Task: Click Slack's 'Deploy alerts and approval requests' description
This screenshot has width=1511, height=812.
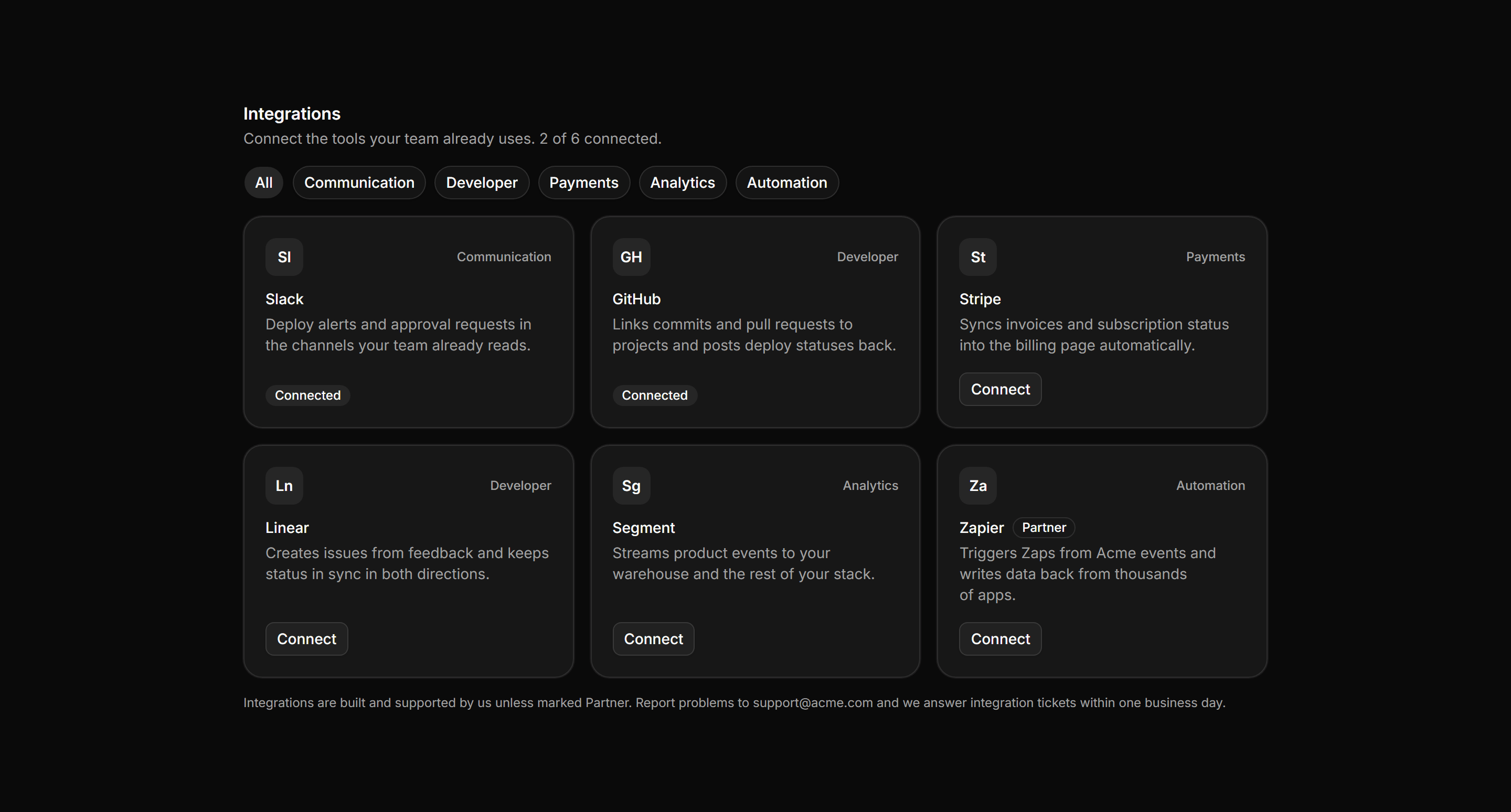Action: [x=398, y=335]
